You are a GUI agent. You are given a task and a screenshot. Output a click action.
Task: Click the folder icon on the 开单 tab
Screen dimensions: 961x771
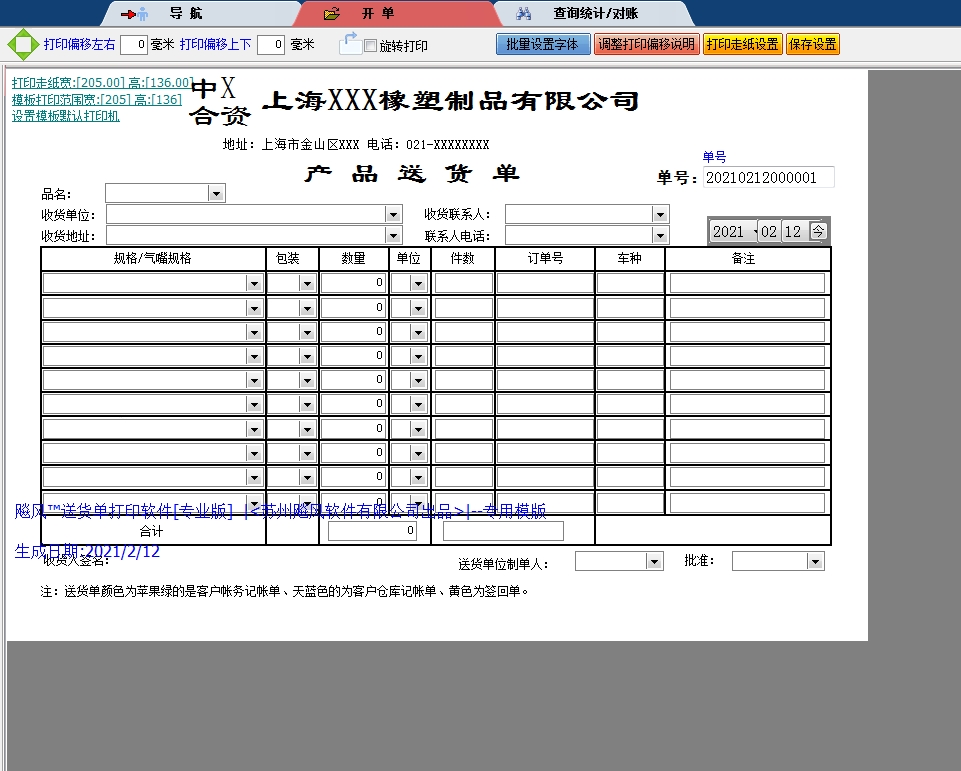pos(330,13)
